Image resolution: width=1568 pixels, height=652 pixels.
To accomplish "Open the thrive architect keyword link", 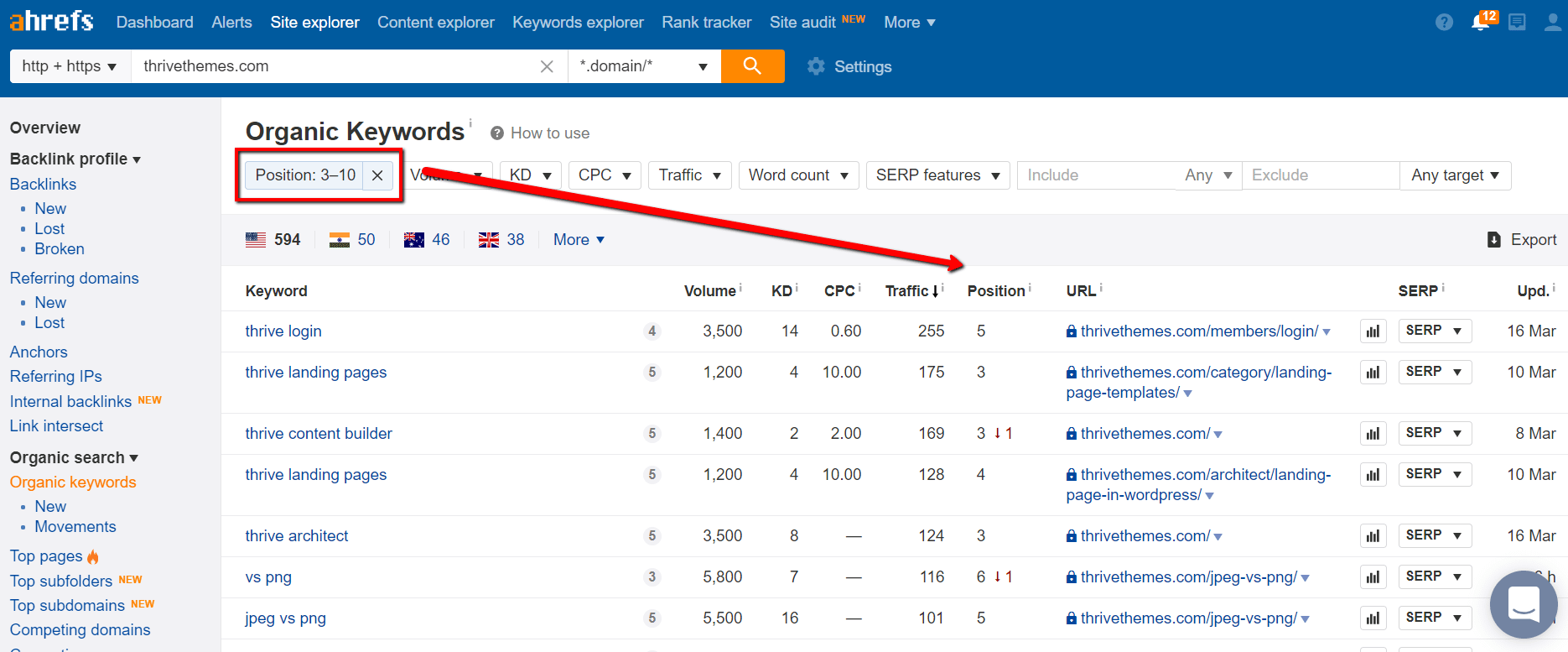I will 296,536.
